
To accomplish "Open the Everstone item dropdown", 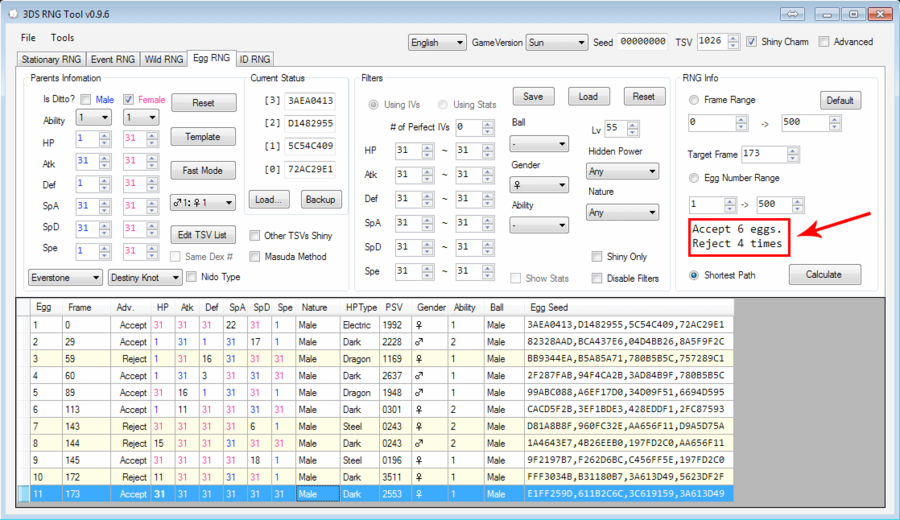I will [64, 277].
